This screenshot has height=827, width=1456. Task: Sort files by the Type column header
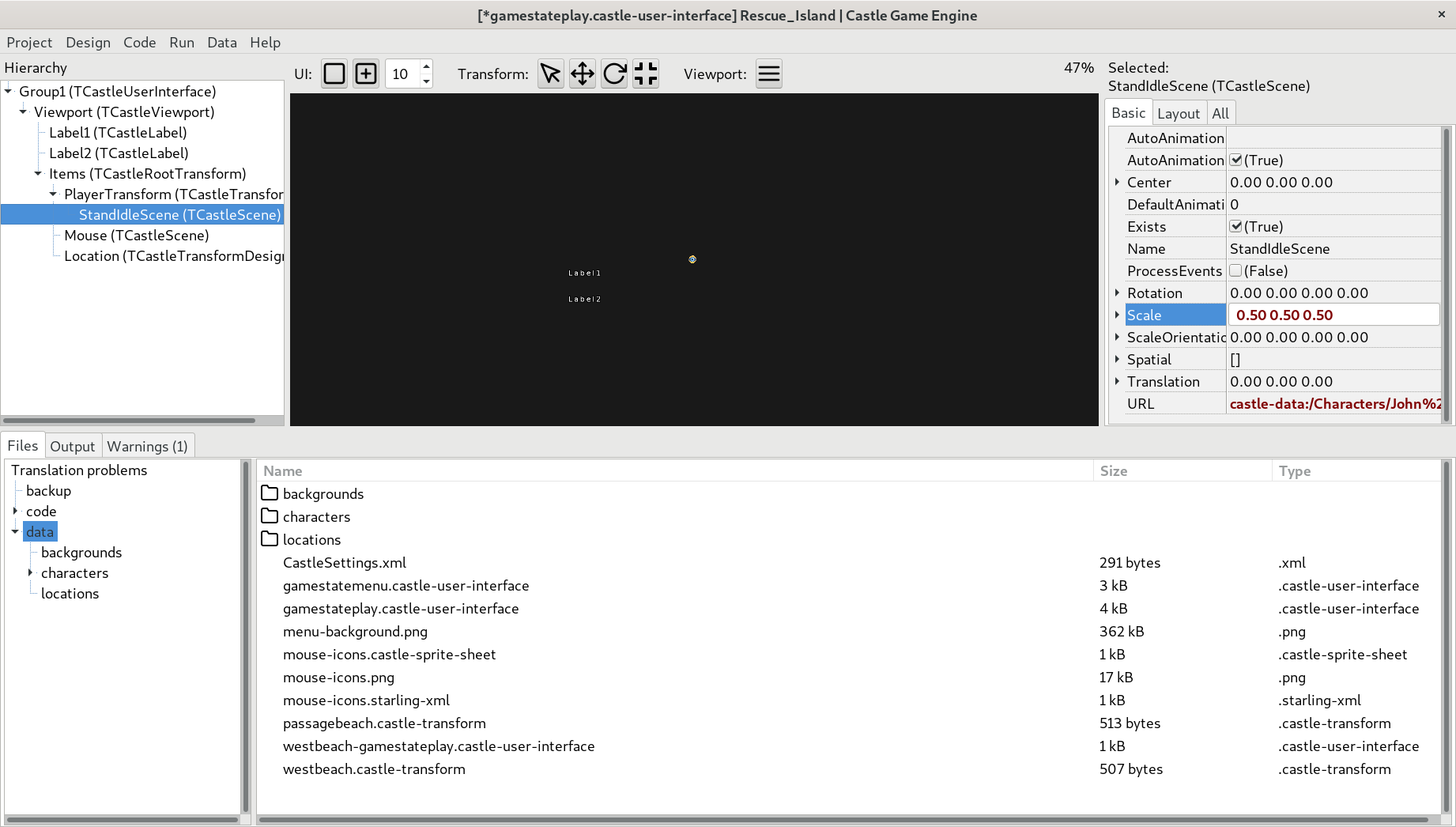pyautogui.click(x=1356, y=470)
